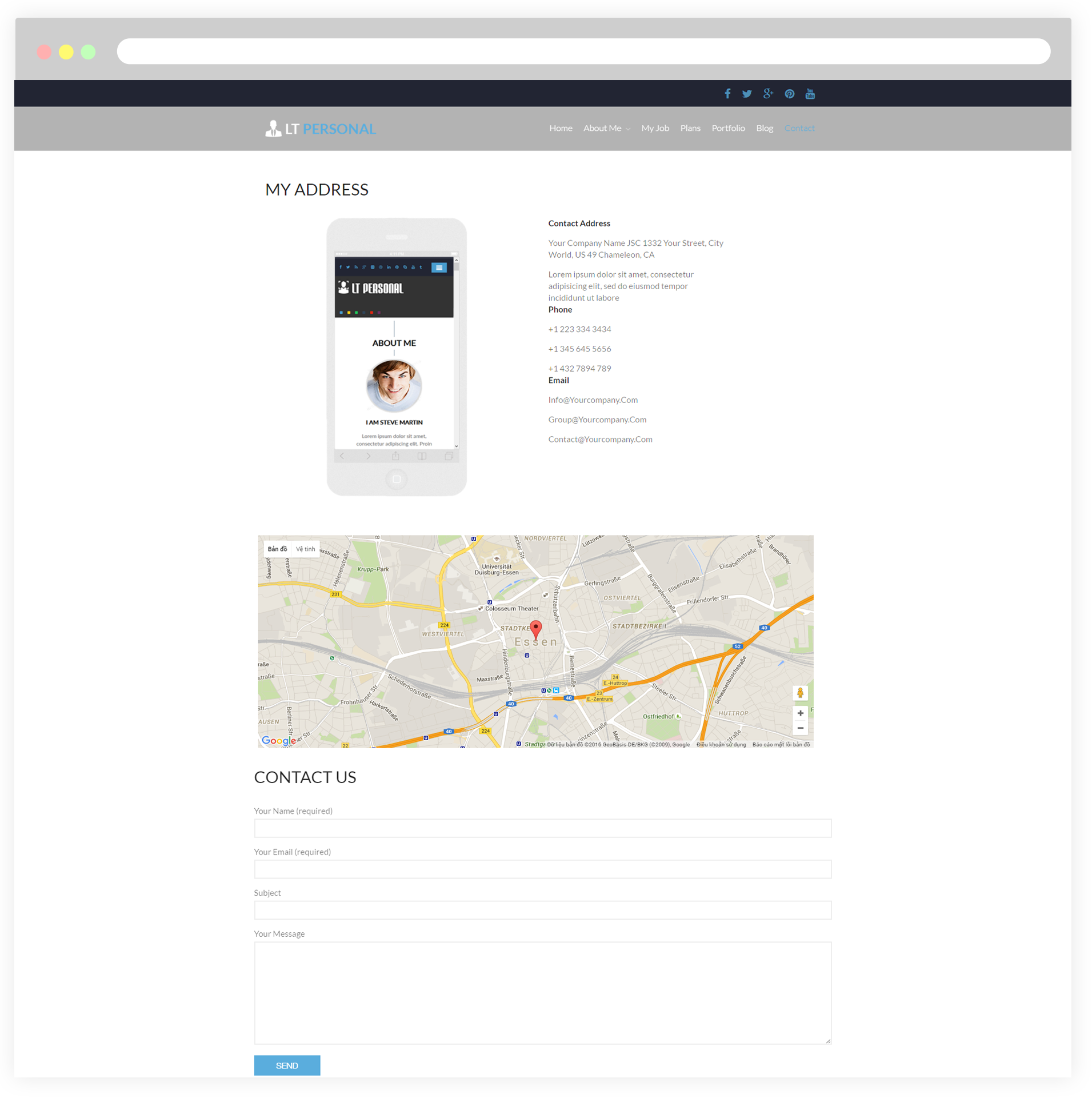This screenshot has height=1098, width=1092.
Task: Click the Ostfriedhof map label
Action: 658,716
